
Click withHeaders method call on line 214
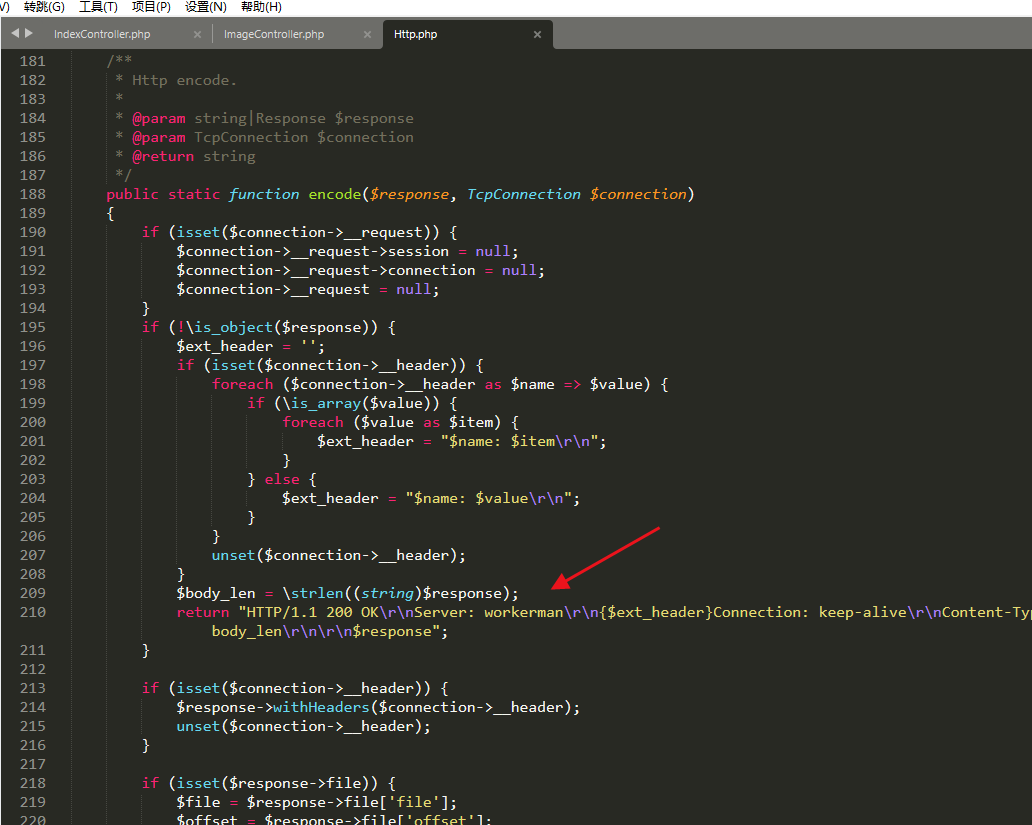coord(321,707)
